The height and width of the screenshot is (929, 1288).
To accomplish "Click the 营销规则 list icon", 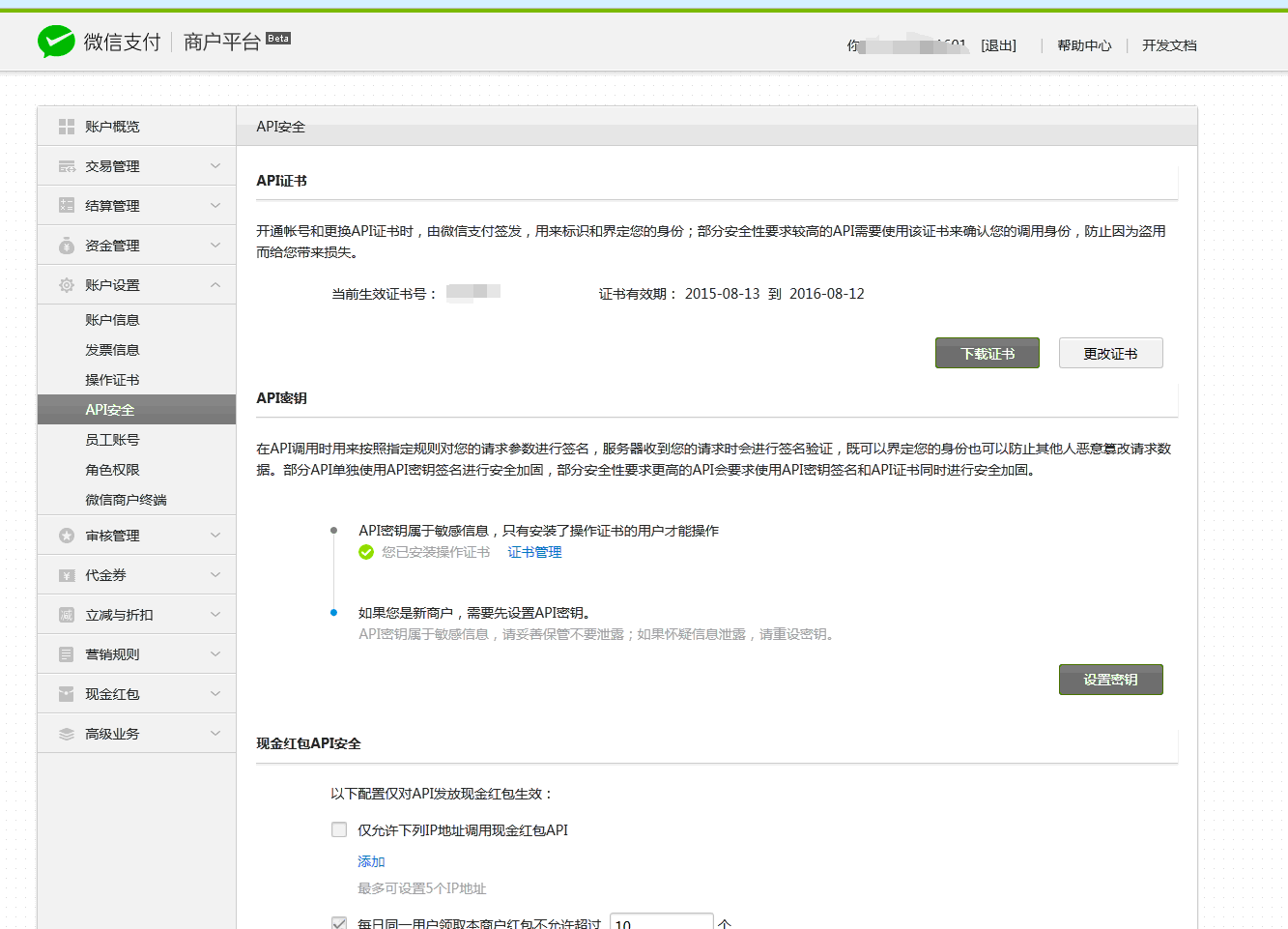I will 67,654.
